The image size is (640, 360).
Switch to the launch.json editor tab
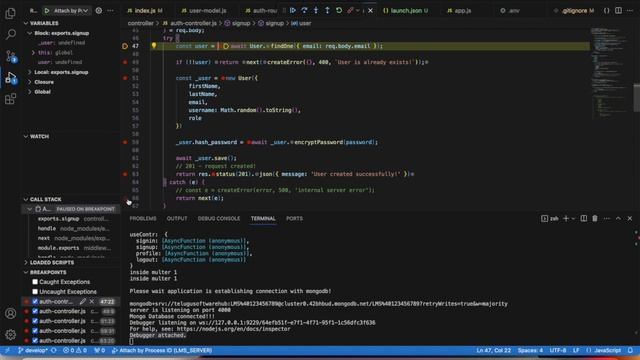pos(405,11)
